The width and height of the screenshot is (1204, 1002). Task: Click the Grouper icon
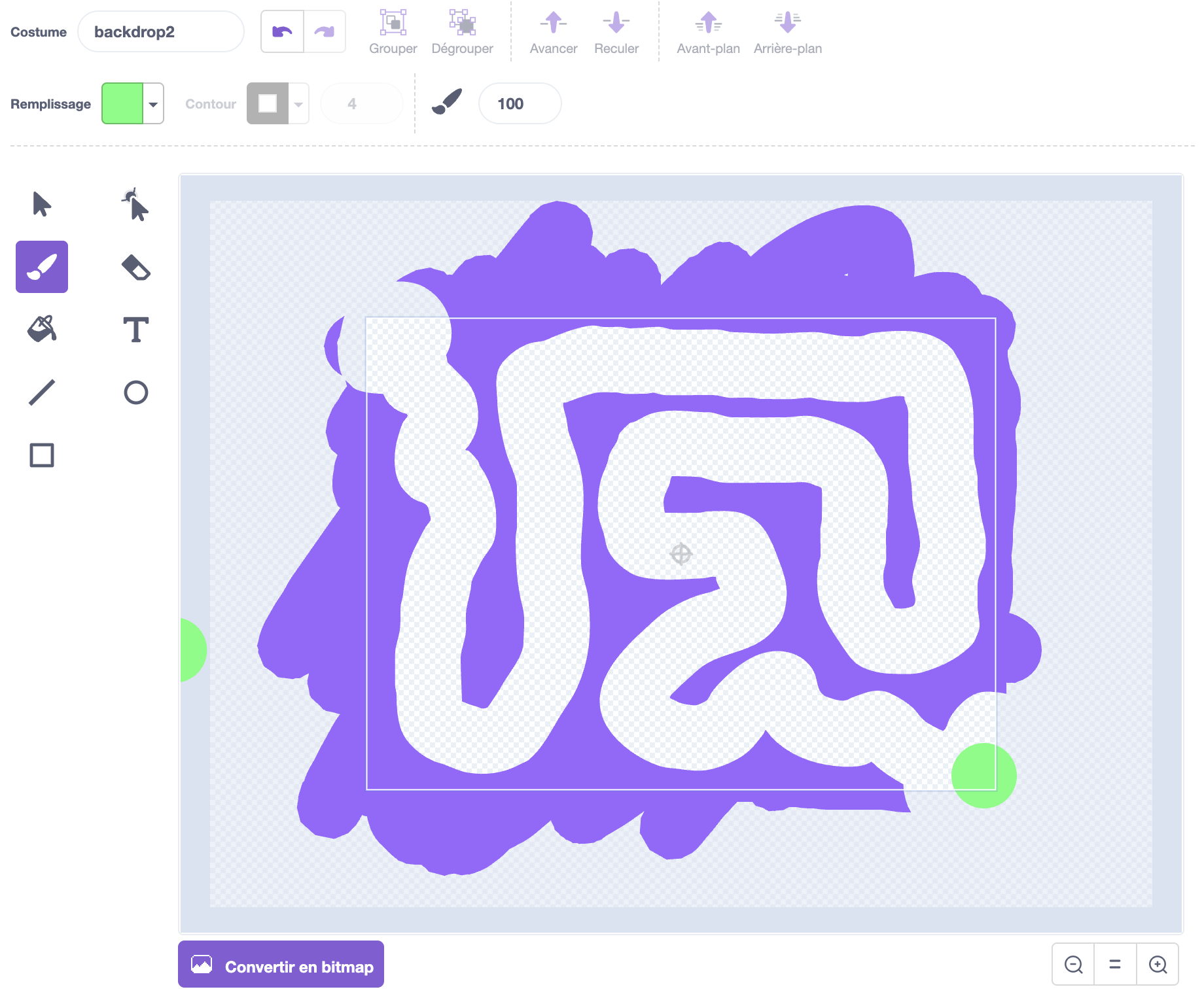[393, 23]
